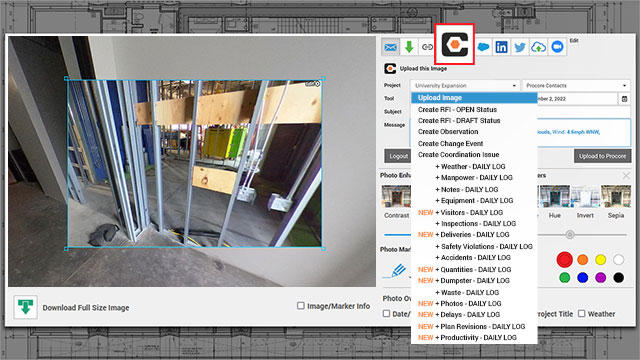Click the Upload to Procore button
This screenshot has width=640, height=360.
point(602,156)
